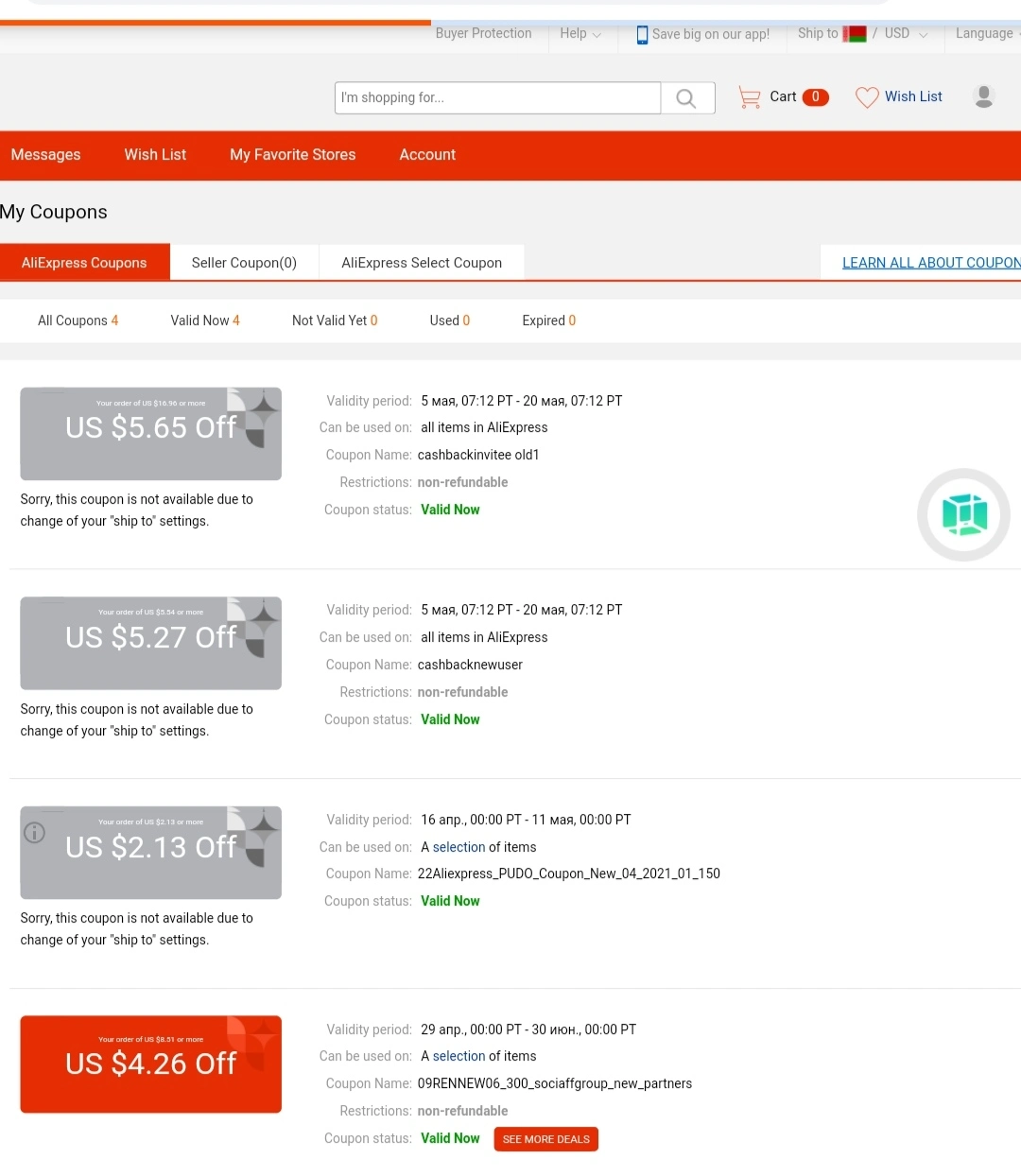
Task: Click coupon name cashbackinvitee old1
Action: 478,455
